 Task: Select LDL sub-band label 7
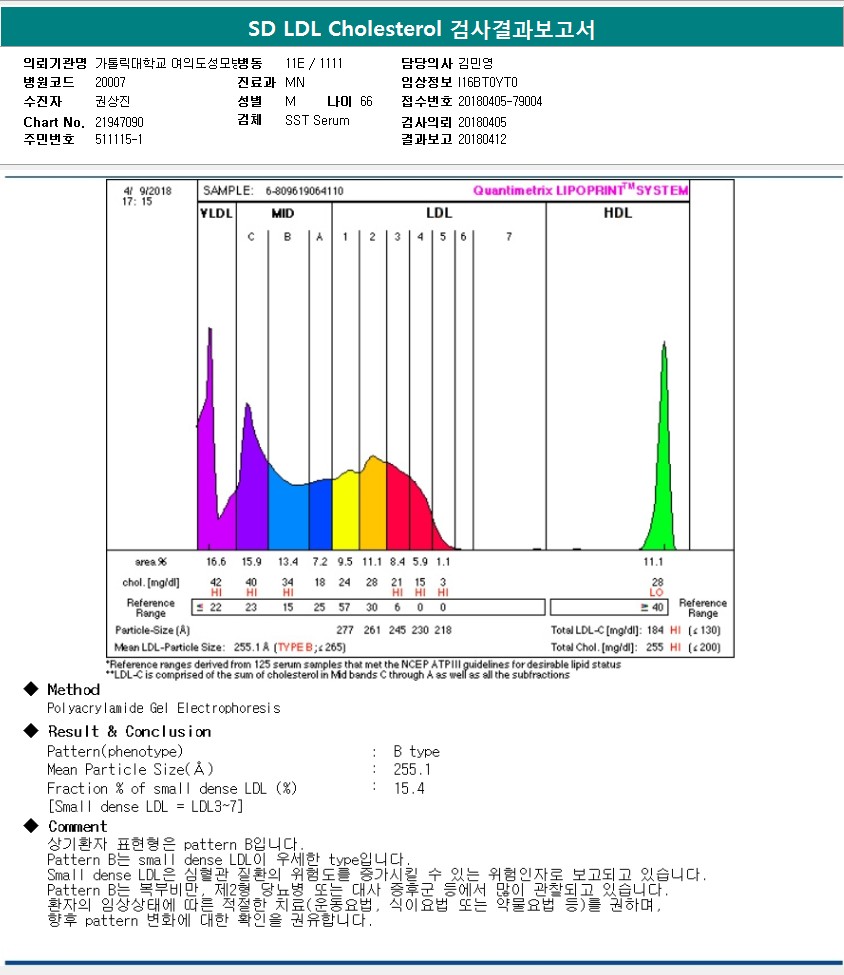click(x=509, y=236)
